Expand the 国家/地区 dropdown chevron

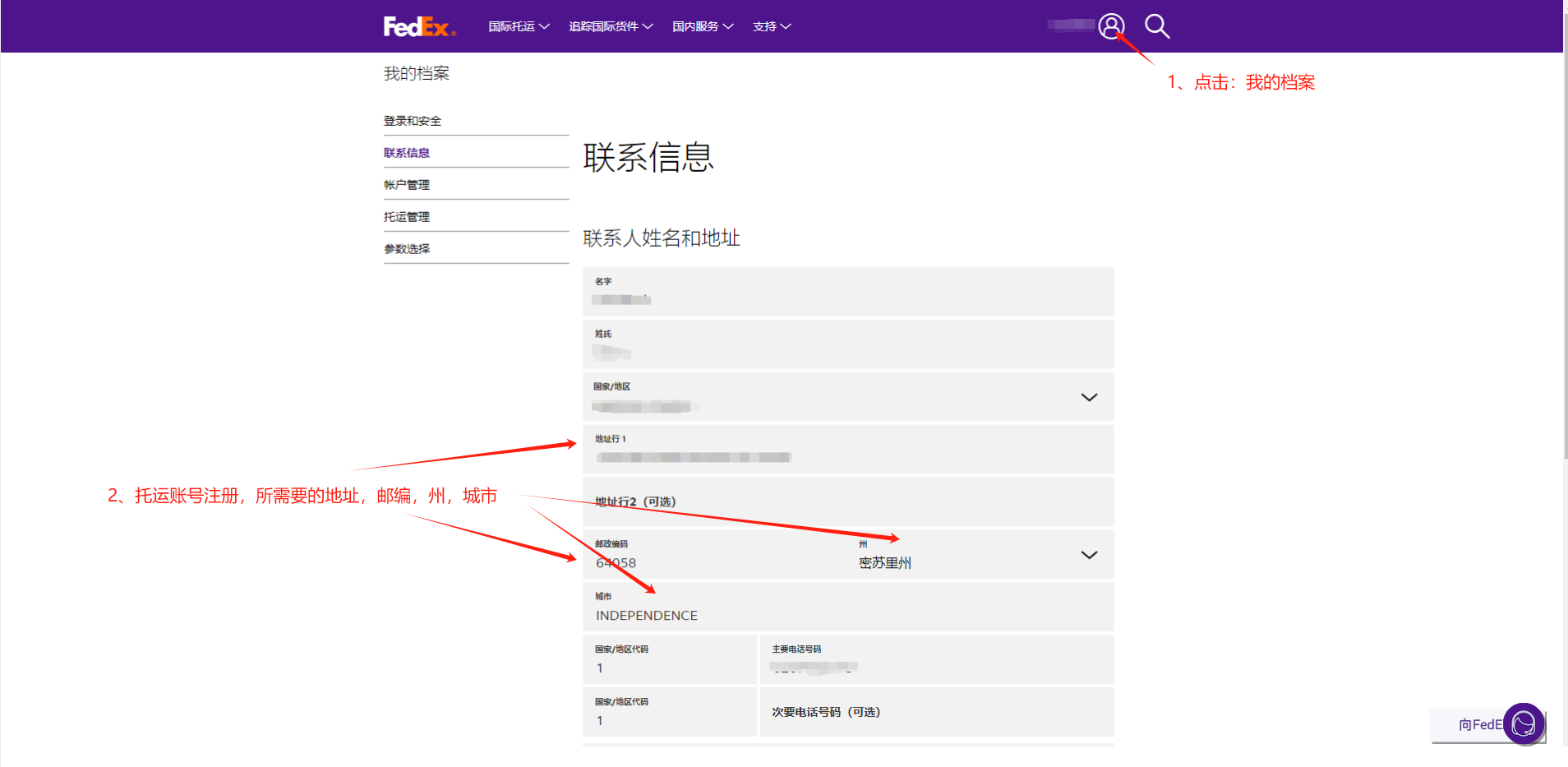pos(1089,397)
